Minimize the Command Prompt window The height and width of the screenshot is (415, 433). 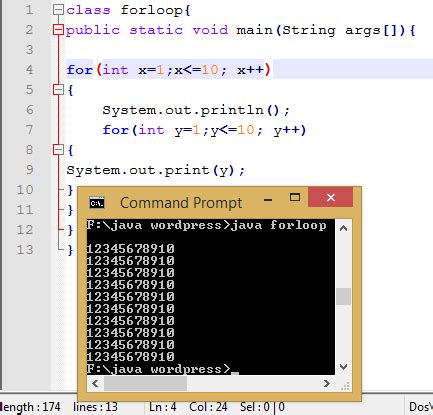point(268,200)
